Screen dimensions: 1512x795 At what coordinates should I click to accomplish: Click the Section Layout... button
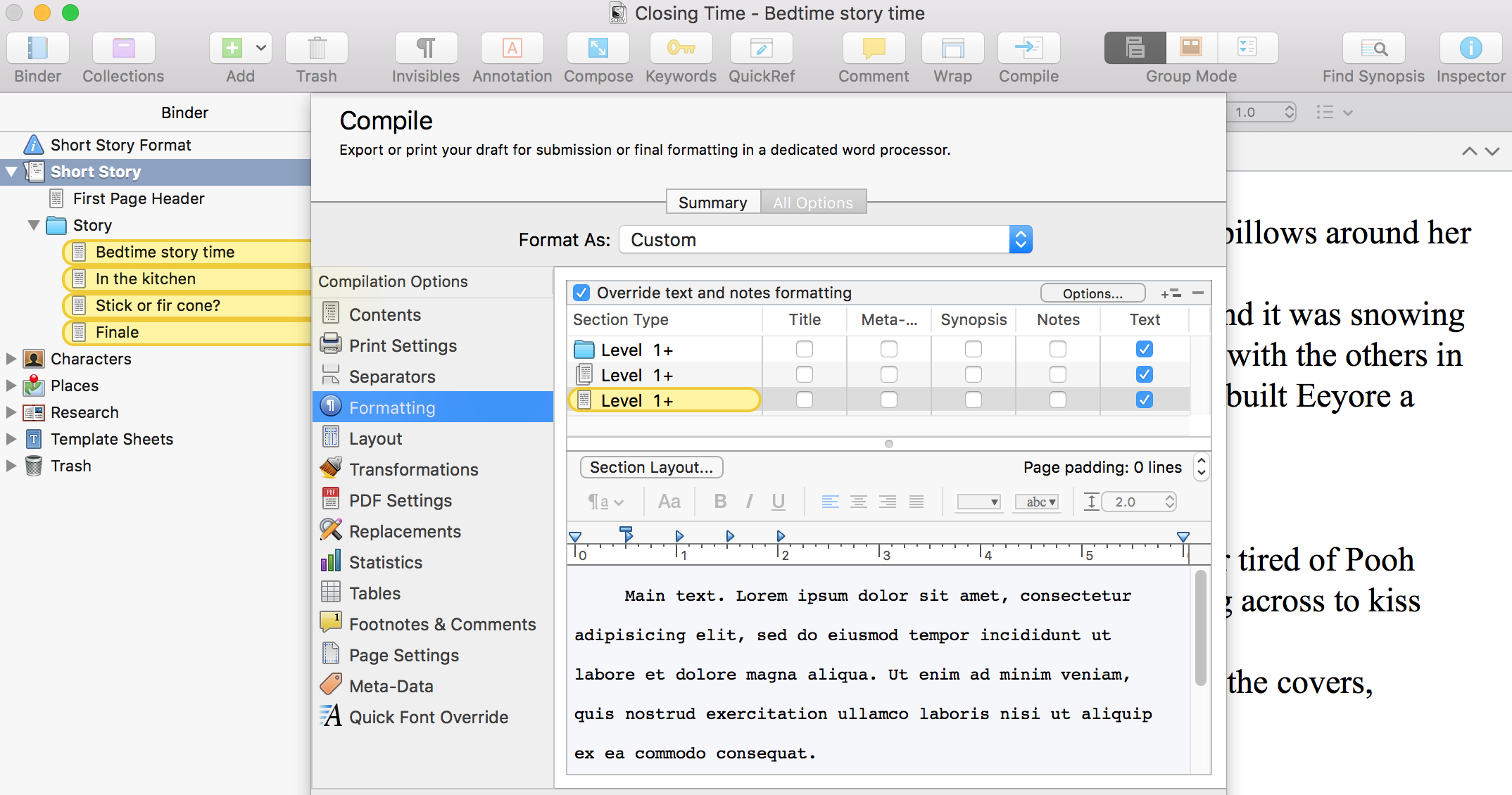(651, 467)
